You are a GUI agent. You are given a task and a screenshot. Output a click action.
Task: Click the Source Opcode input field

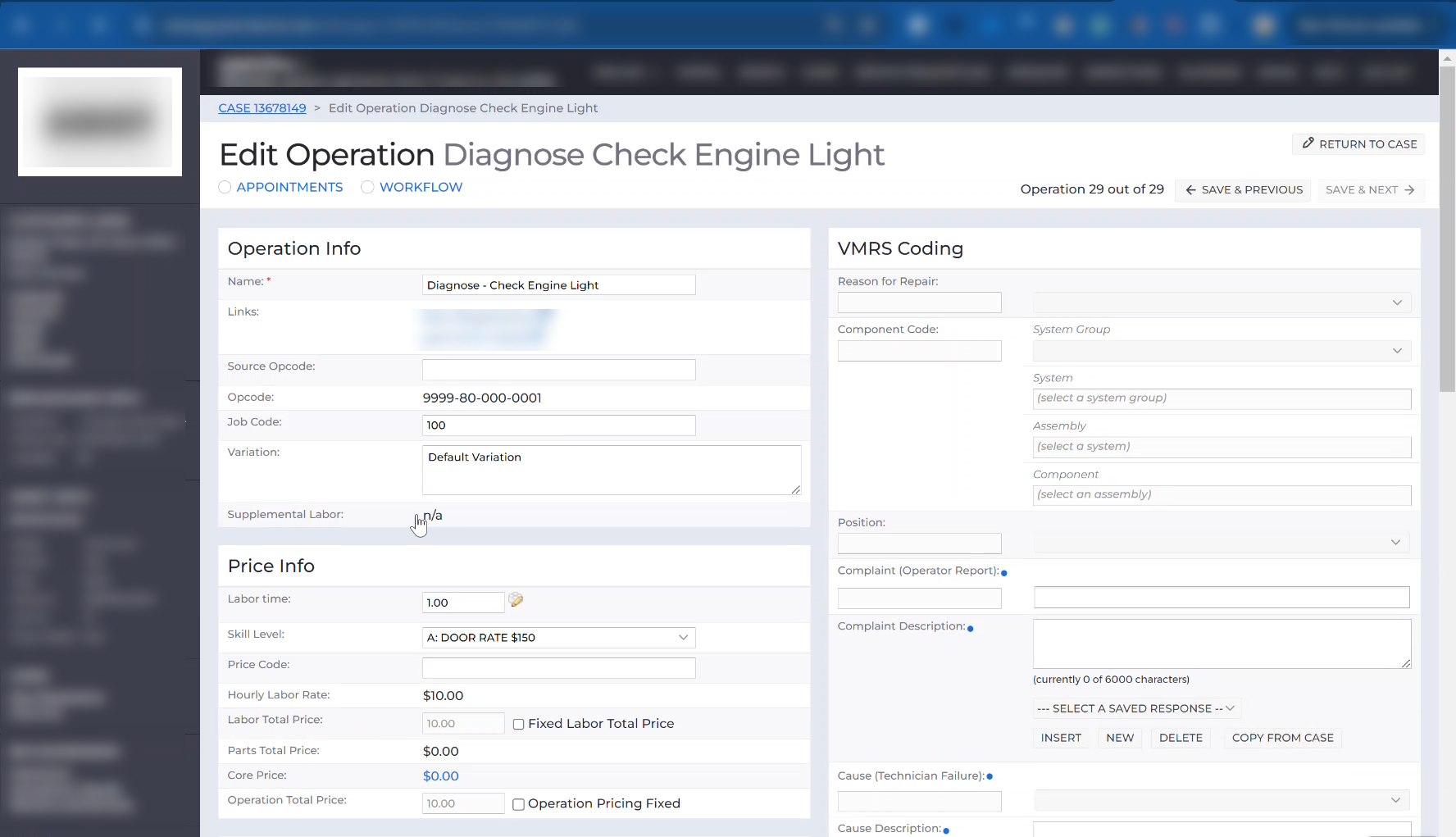click(x=558, y=370)
